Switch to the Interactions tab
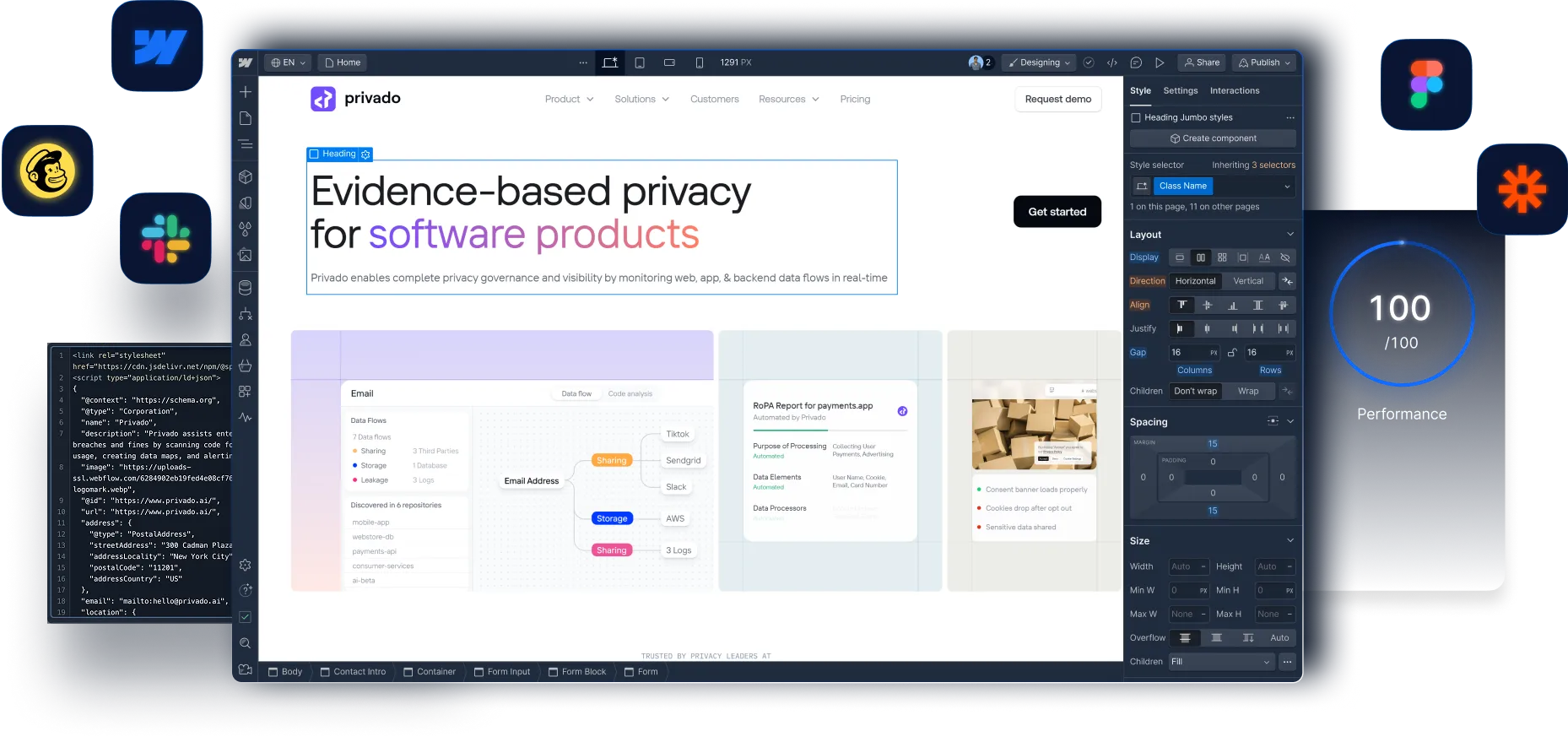The height and width of the screenshot is (742, 1568). [x=1234, y=91]
